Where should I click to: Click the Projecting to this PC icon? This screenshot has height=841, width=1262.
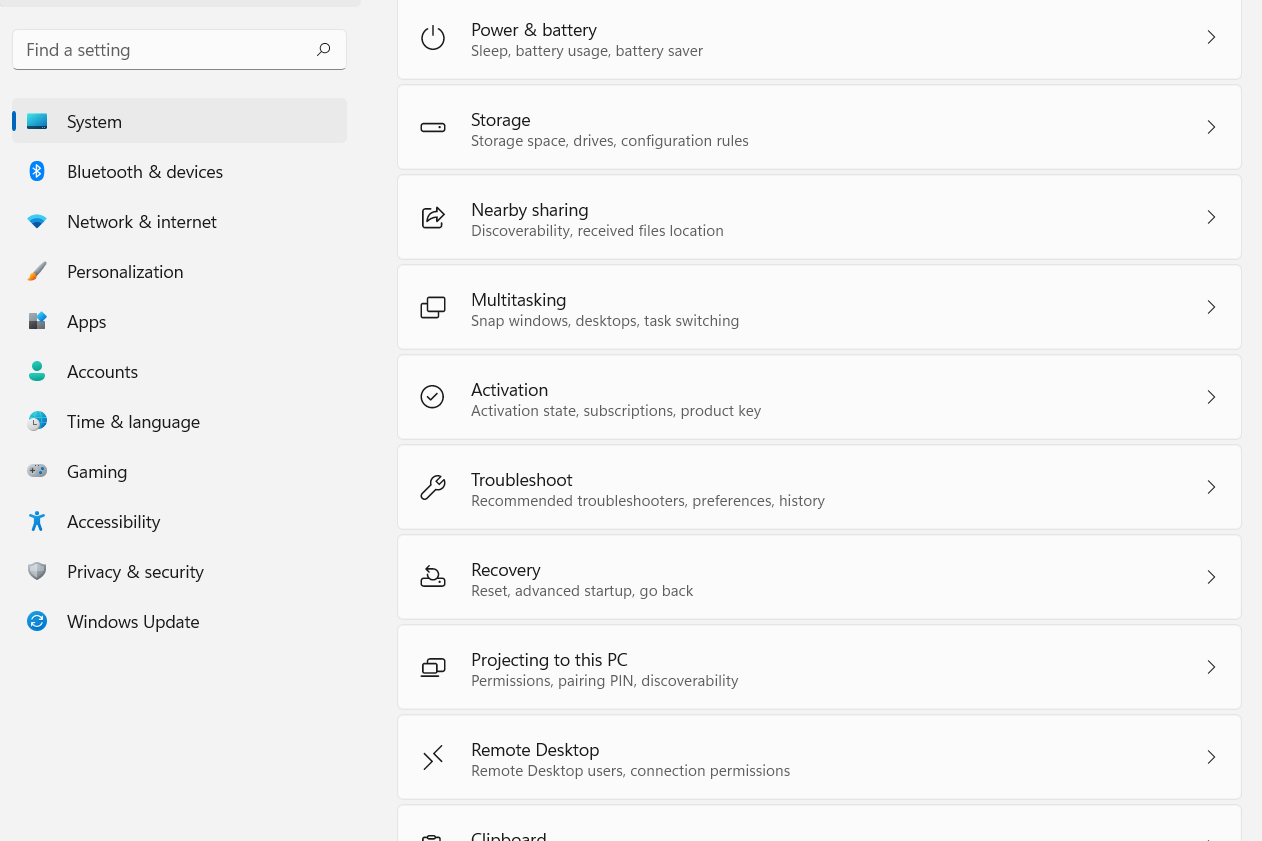[432, 668]
